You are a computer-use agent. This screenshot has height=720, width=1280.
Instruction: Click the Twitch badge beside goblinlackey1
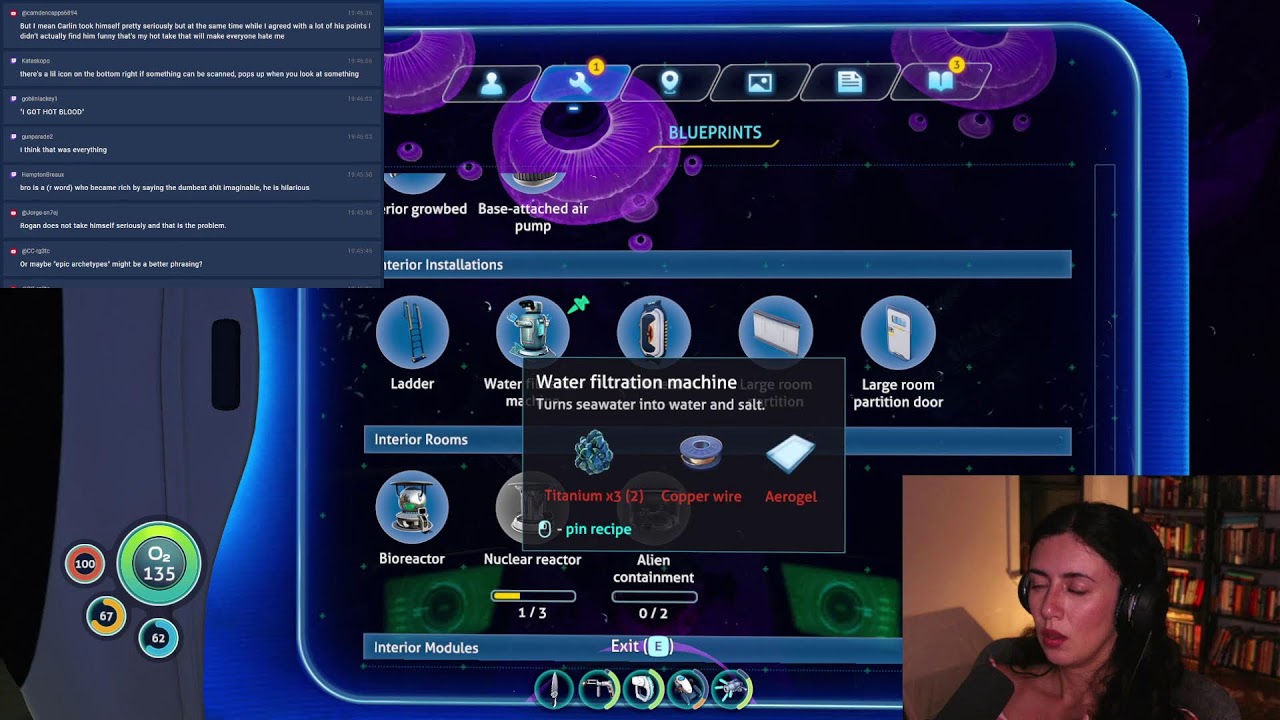click(x=13, y=99)
